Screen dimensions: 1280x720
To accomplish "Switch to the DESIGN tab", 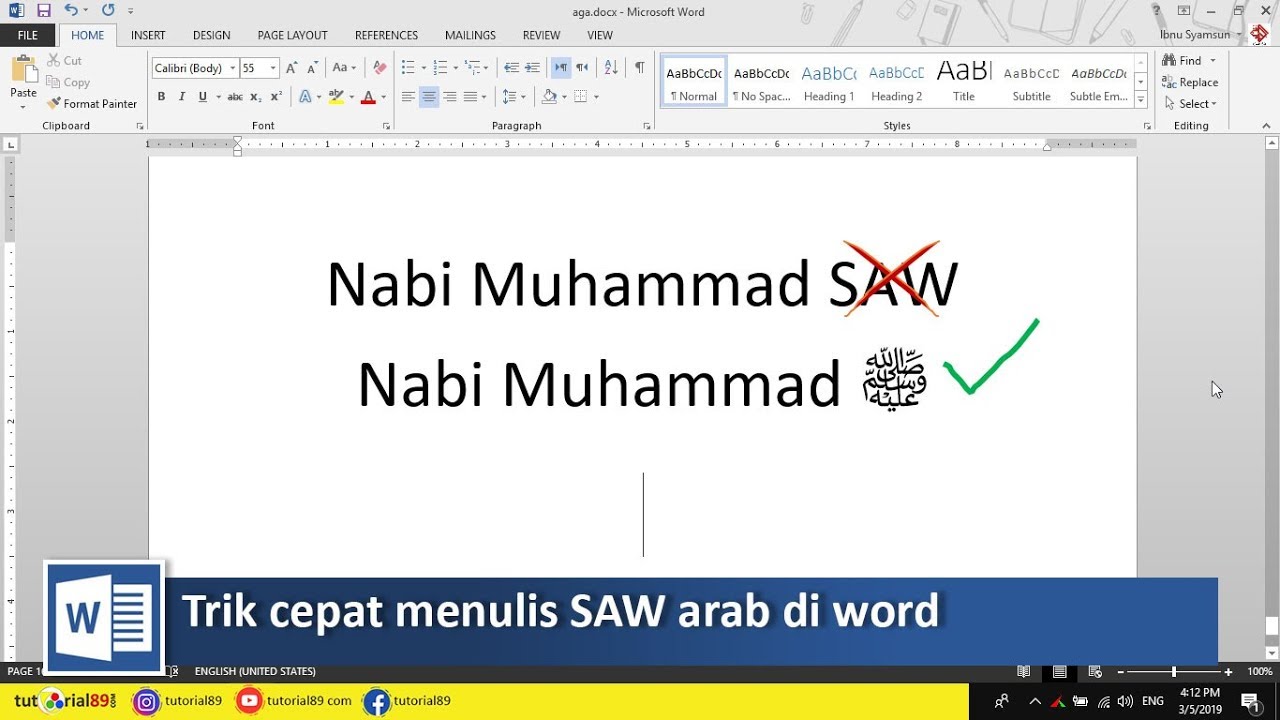I will point(211,35).
